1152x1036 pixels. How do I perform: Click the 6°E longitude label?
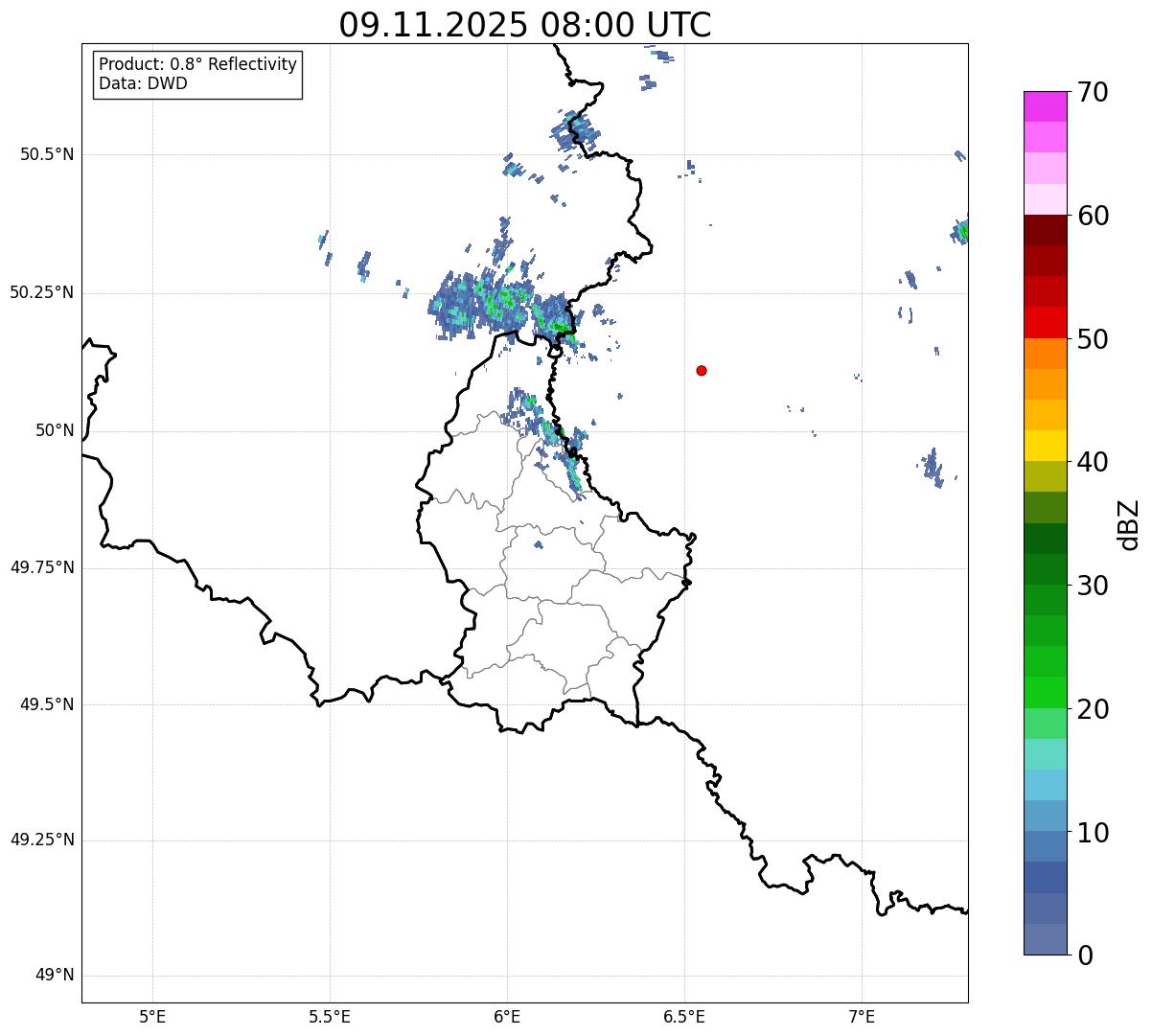click(507, 1017)
